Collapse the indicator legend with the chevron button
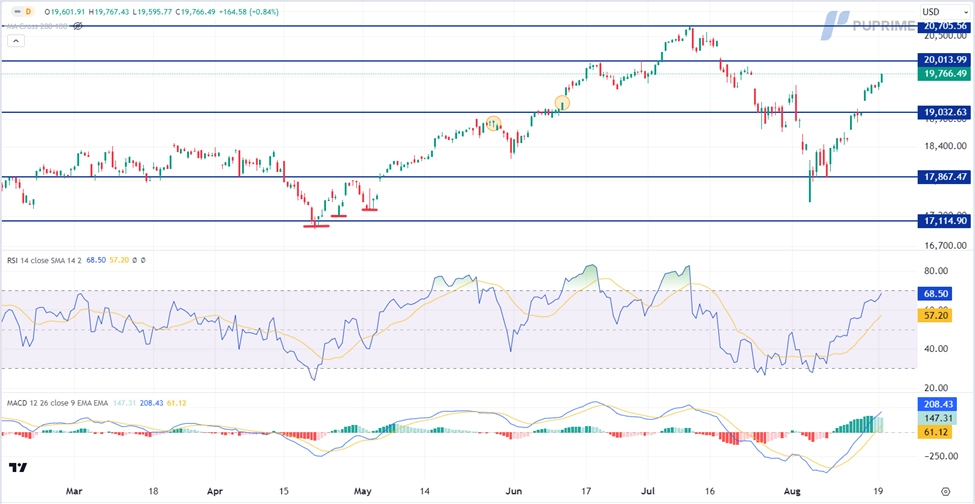 point(16,42)
